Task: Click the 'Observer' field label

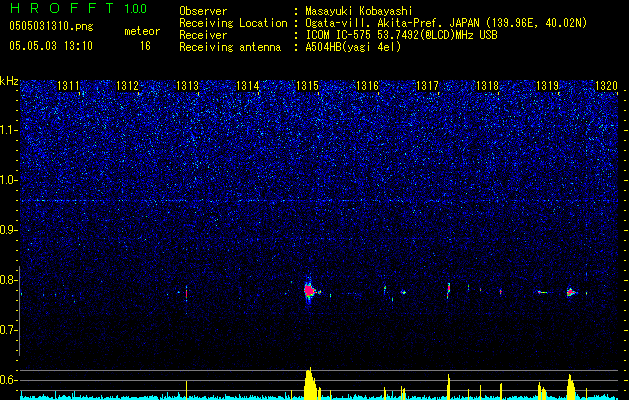Action: [203, 11]
